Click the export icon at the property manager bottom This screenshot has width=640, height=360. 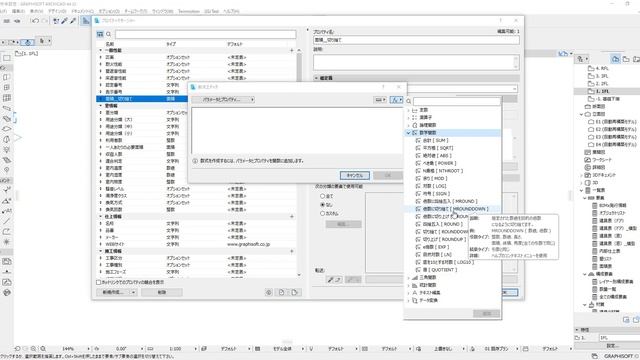coord(294,292)
